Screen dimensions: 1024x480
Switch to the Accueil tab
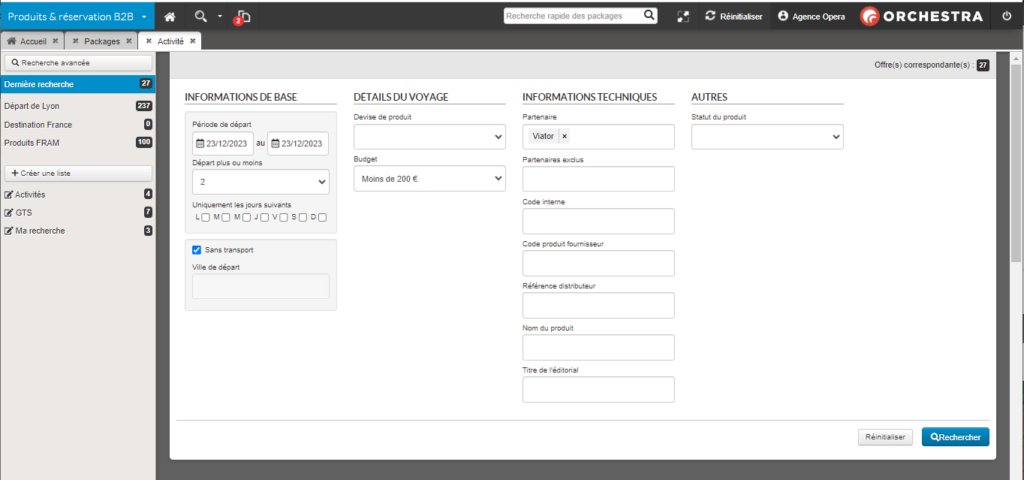(x=33, y=41)
